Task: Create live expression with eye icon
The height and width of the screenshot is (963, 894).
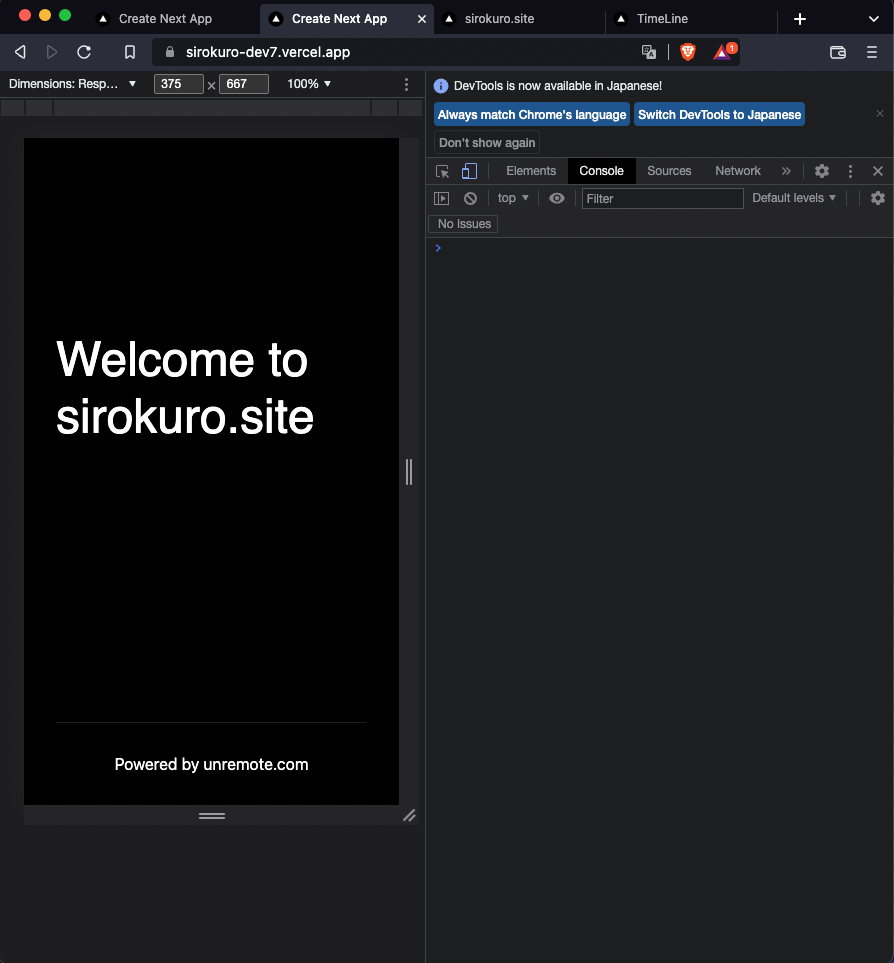Action: coord(557,198)
